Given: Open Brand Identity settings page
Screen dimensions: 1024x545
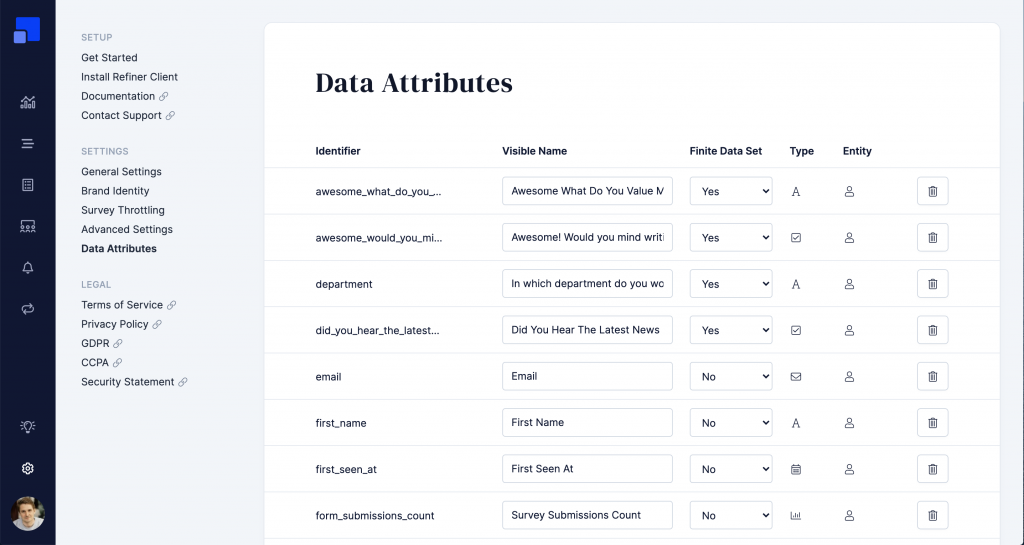Looking at the screenshot, I should (x=115, y=191).
